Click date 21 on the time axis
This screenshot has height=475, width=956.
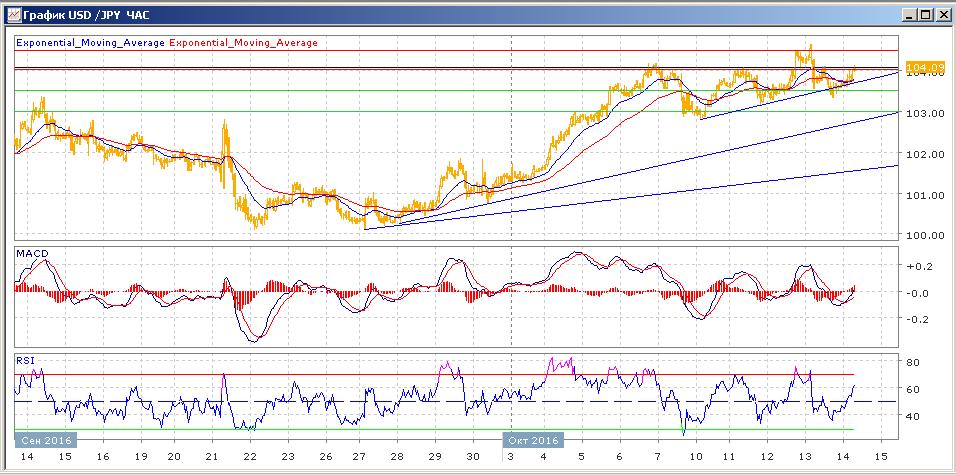click(212, 456)
